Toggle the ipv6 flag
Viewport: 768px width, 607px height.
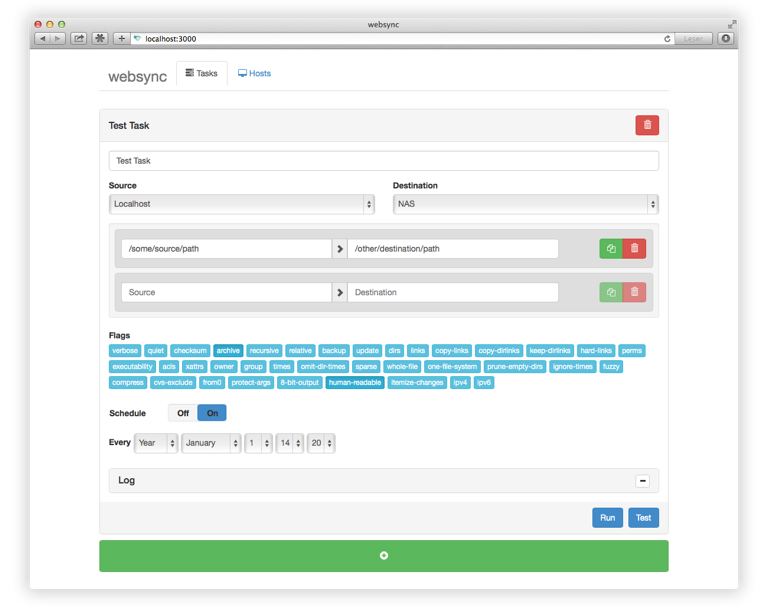(484, 382)
